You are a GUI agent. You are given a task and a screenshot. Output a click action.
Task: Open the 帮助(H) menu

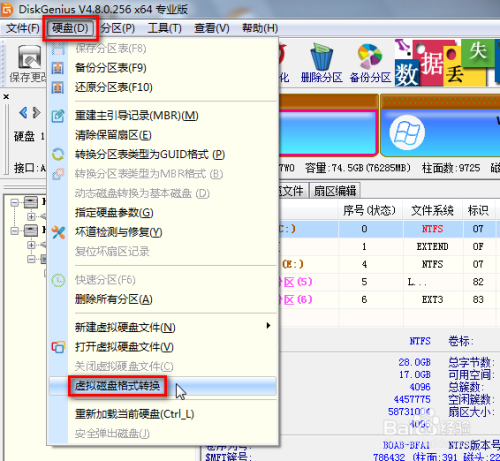(x=260, y=28)
